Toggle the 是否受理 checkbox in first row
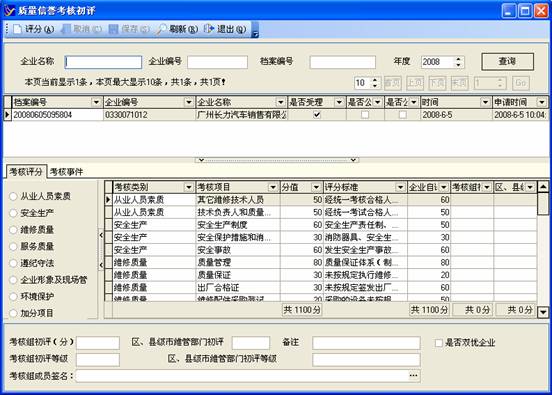Screen dimensions: 552x395 (317, 115)
